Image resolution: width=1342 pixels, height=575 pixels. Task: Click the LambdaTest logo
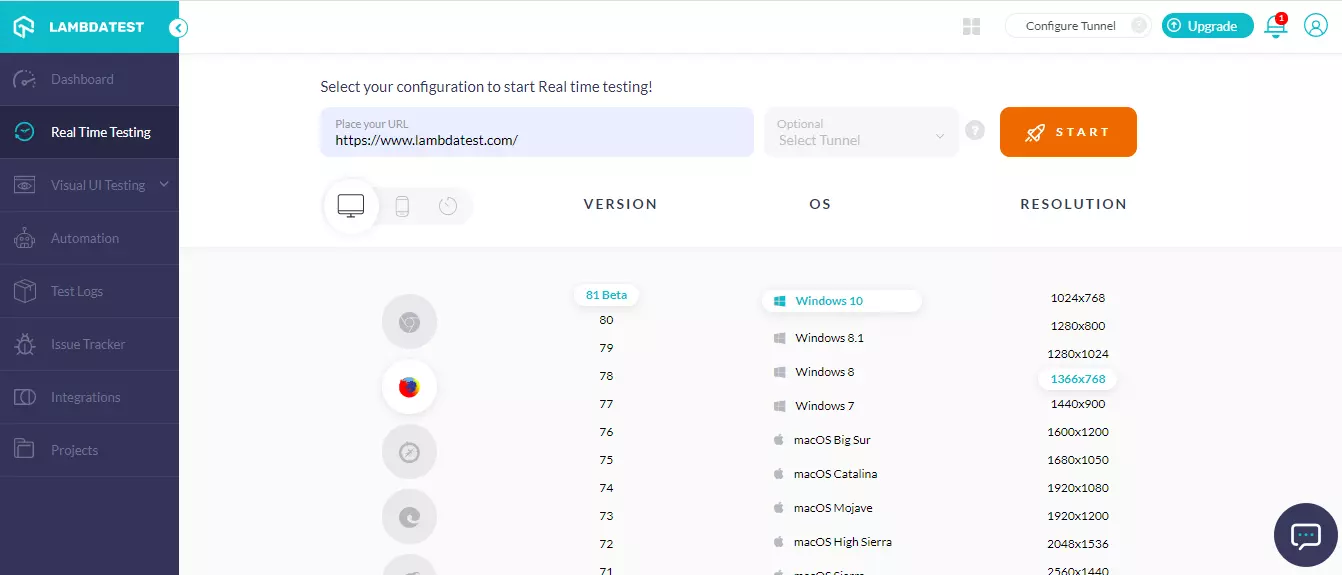[x=78, y=27]
